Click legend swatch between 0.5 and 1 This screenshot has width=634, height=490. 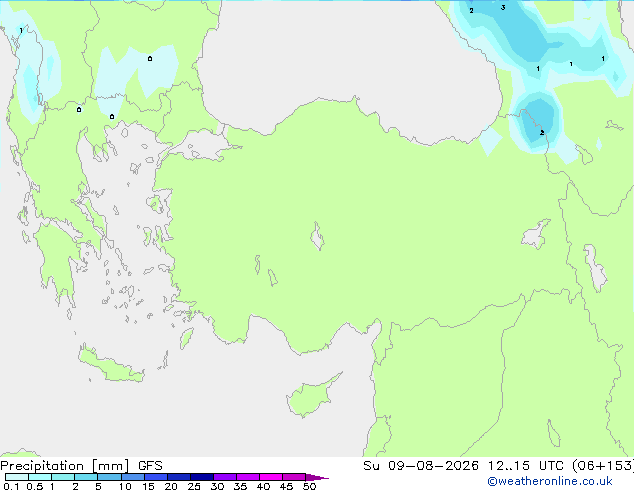pos(40,477)
